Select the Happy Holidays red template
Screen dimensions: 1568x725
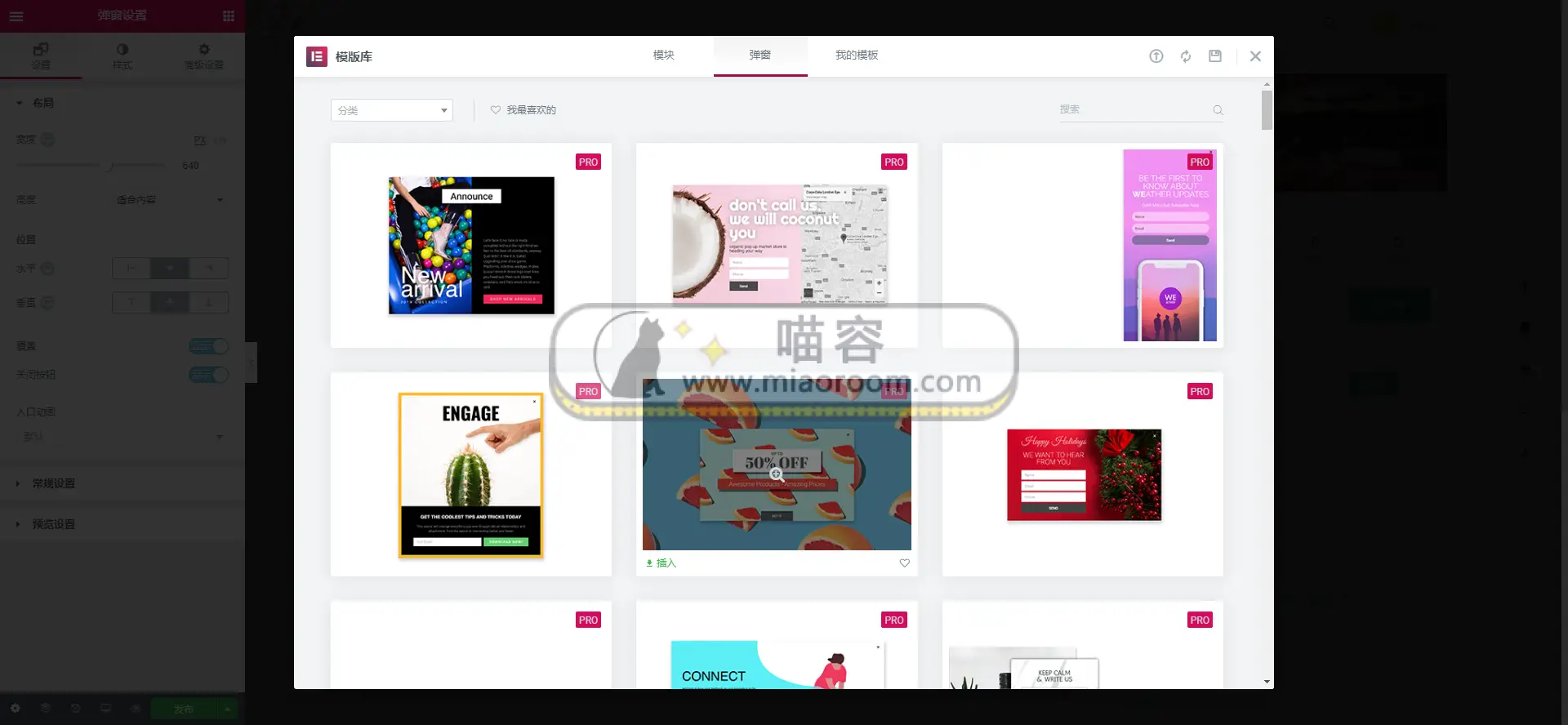click(x=1084, y=474)
